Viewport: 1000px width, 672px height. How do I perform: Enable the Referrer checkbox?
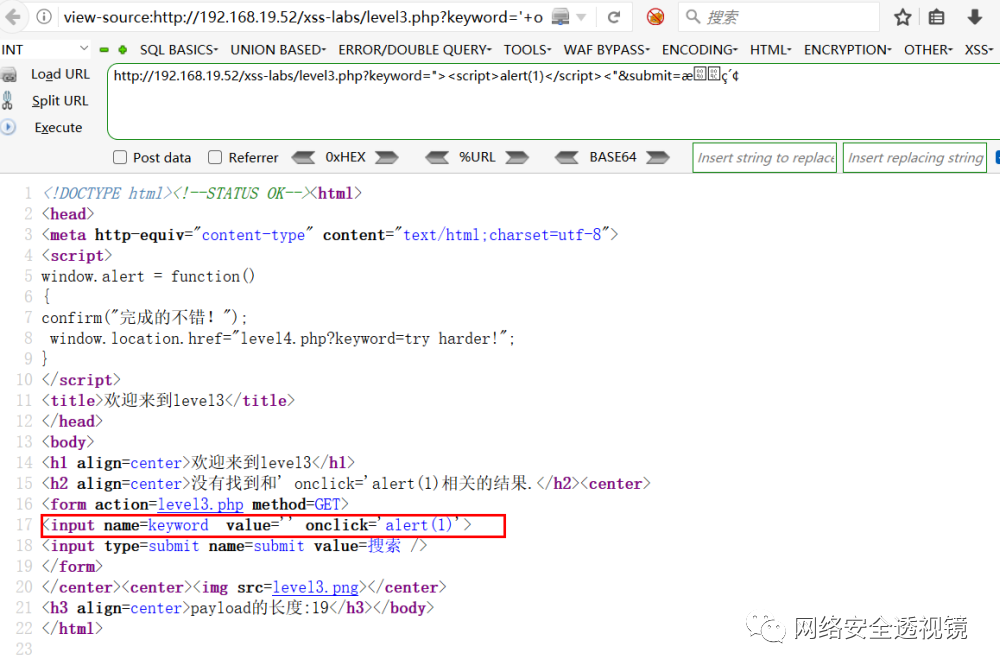(x=215, y=157)
